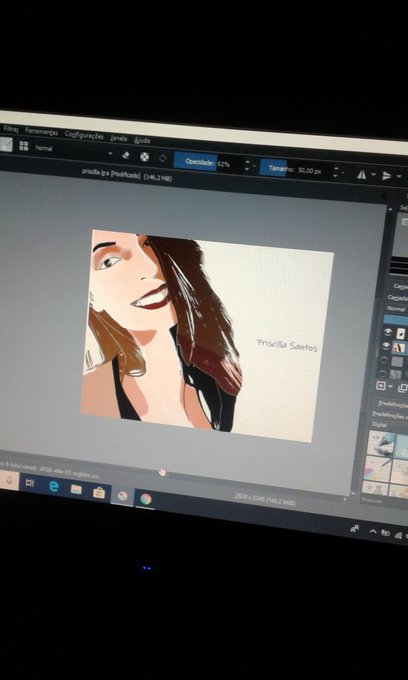Select the top layer thumbnail
Screen dimensions: 408x680
401,333
